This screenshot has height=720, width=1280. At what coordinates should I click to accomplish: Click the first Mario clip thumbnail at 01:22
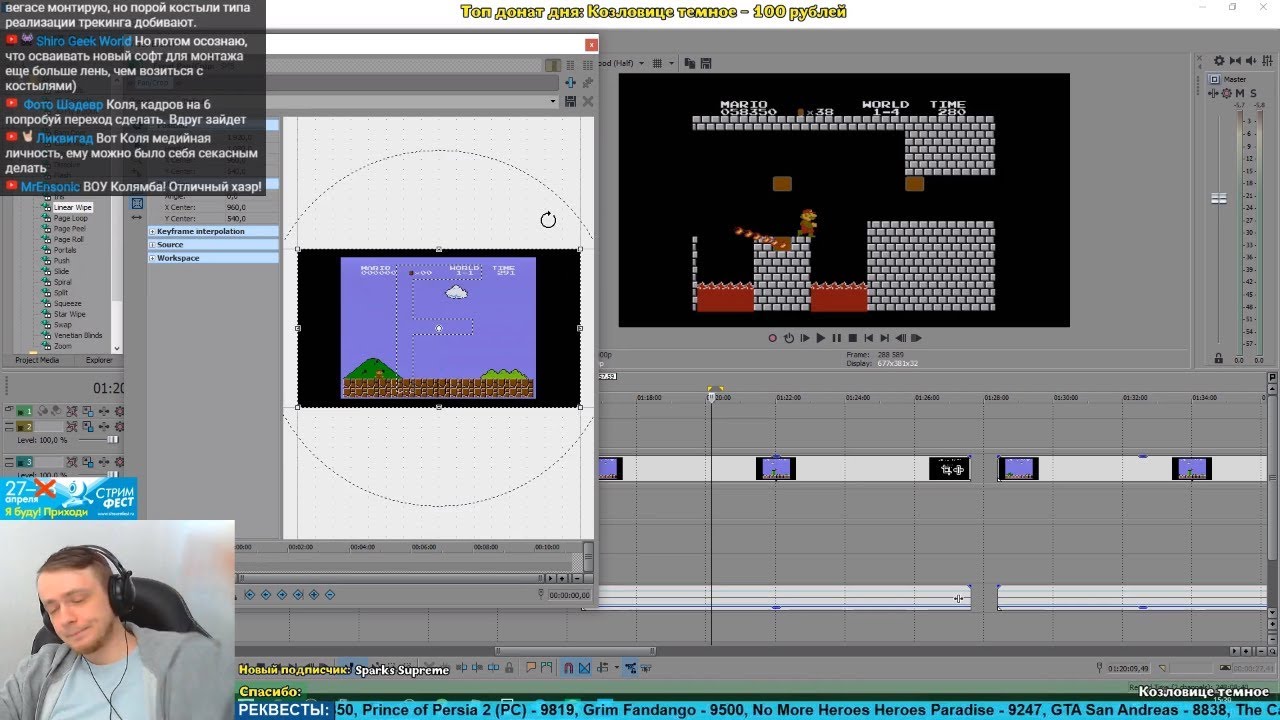(775, 468)
